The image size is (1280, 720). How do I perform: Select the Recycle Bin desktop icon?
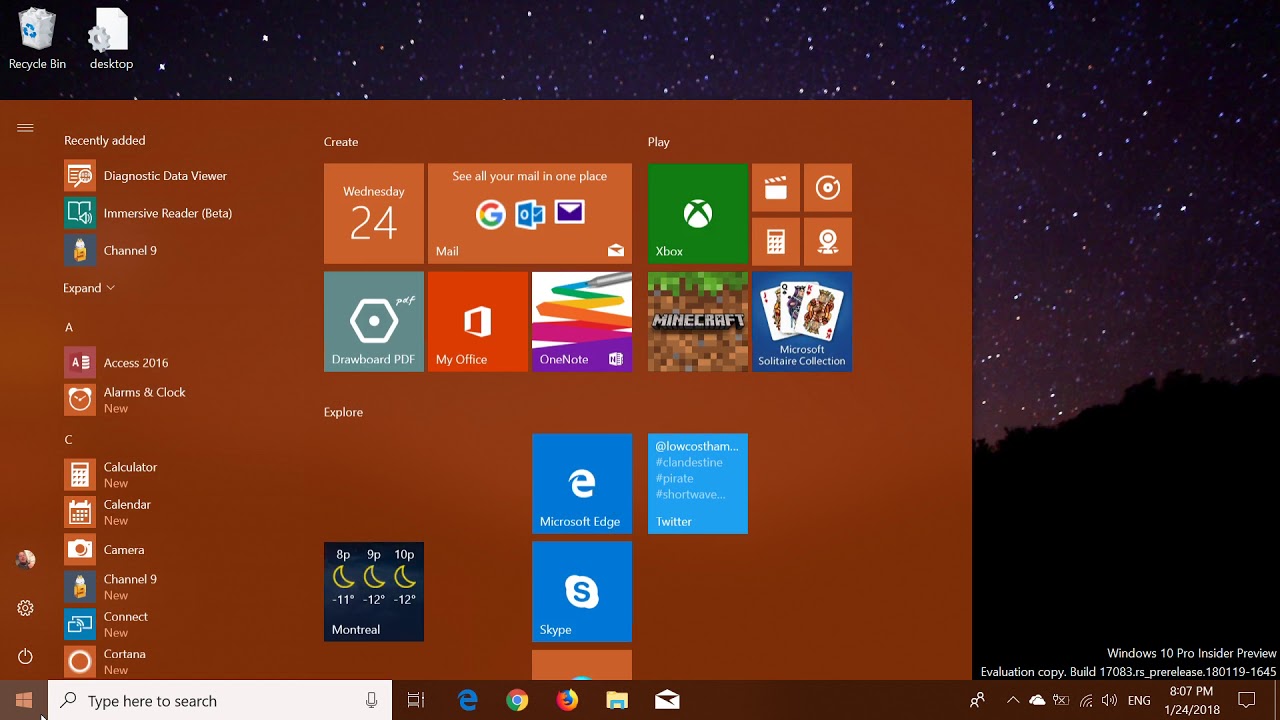pos(37,40)
